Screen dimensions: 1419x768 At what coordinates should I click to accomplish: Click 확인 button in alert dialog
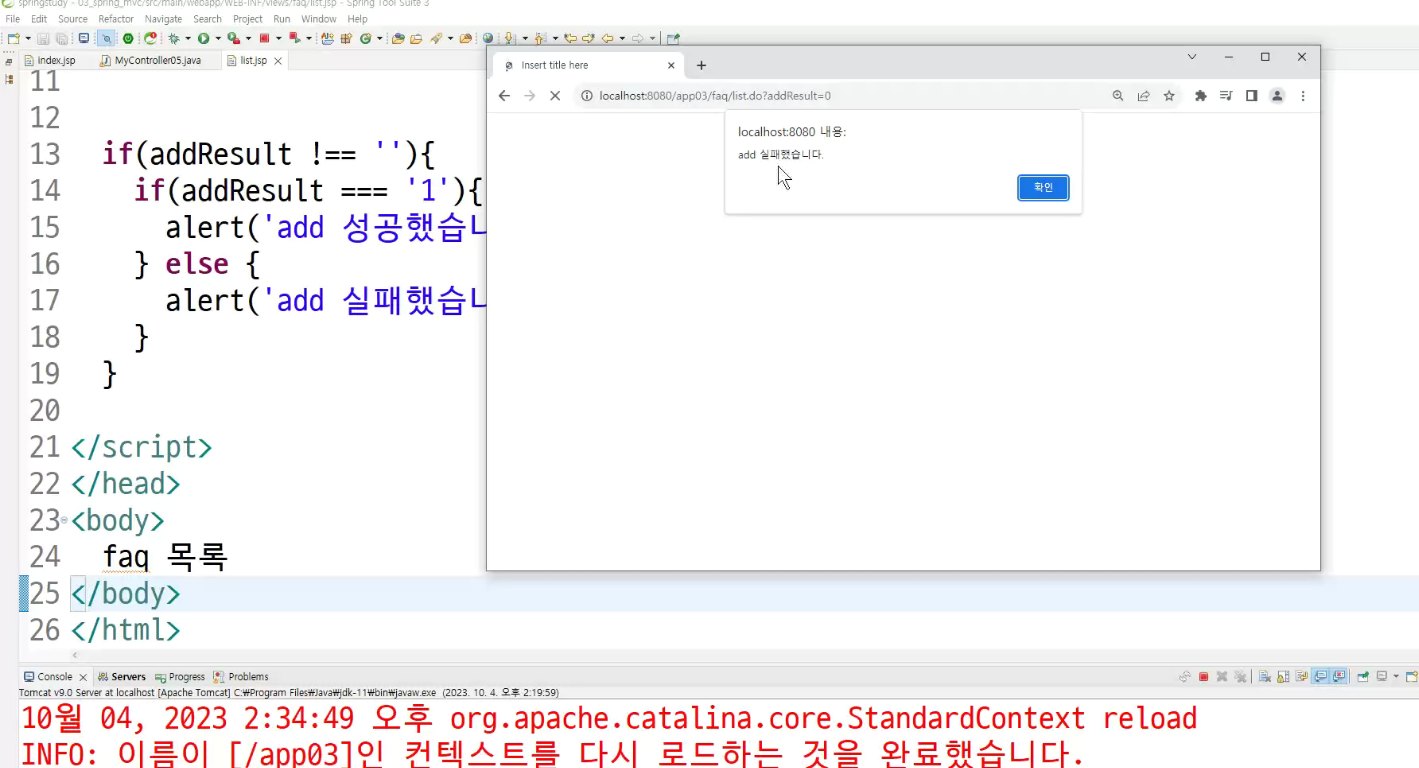(x=1043, y=188)
